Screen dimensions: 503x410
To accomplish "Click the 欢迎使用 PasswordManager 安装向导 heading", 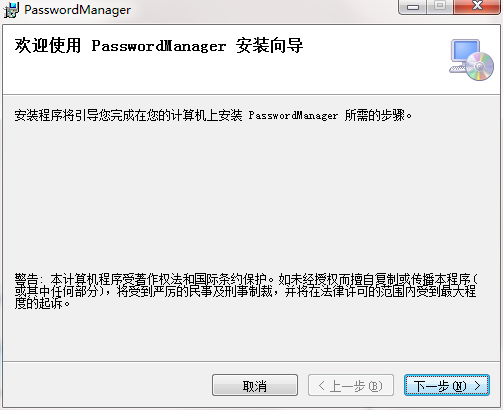I will coord(159,46).
